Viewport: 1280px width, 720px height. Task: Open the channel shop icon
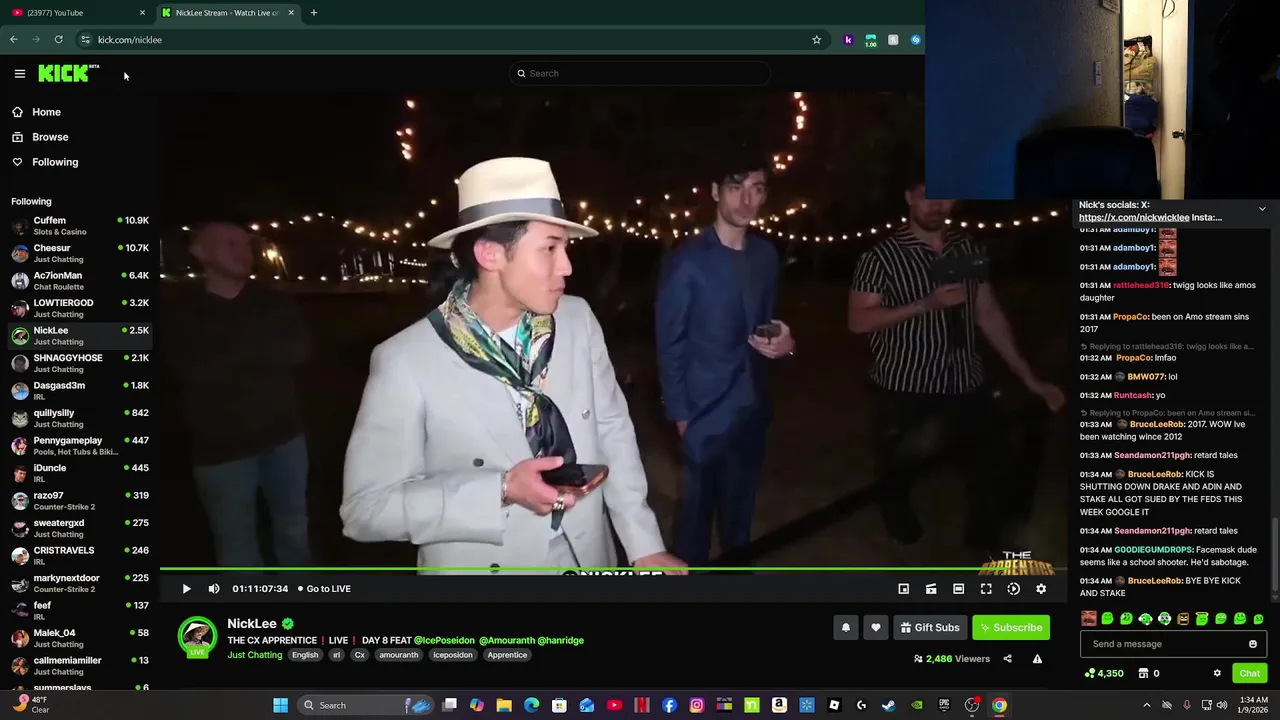(x=1144, y=674)
